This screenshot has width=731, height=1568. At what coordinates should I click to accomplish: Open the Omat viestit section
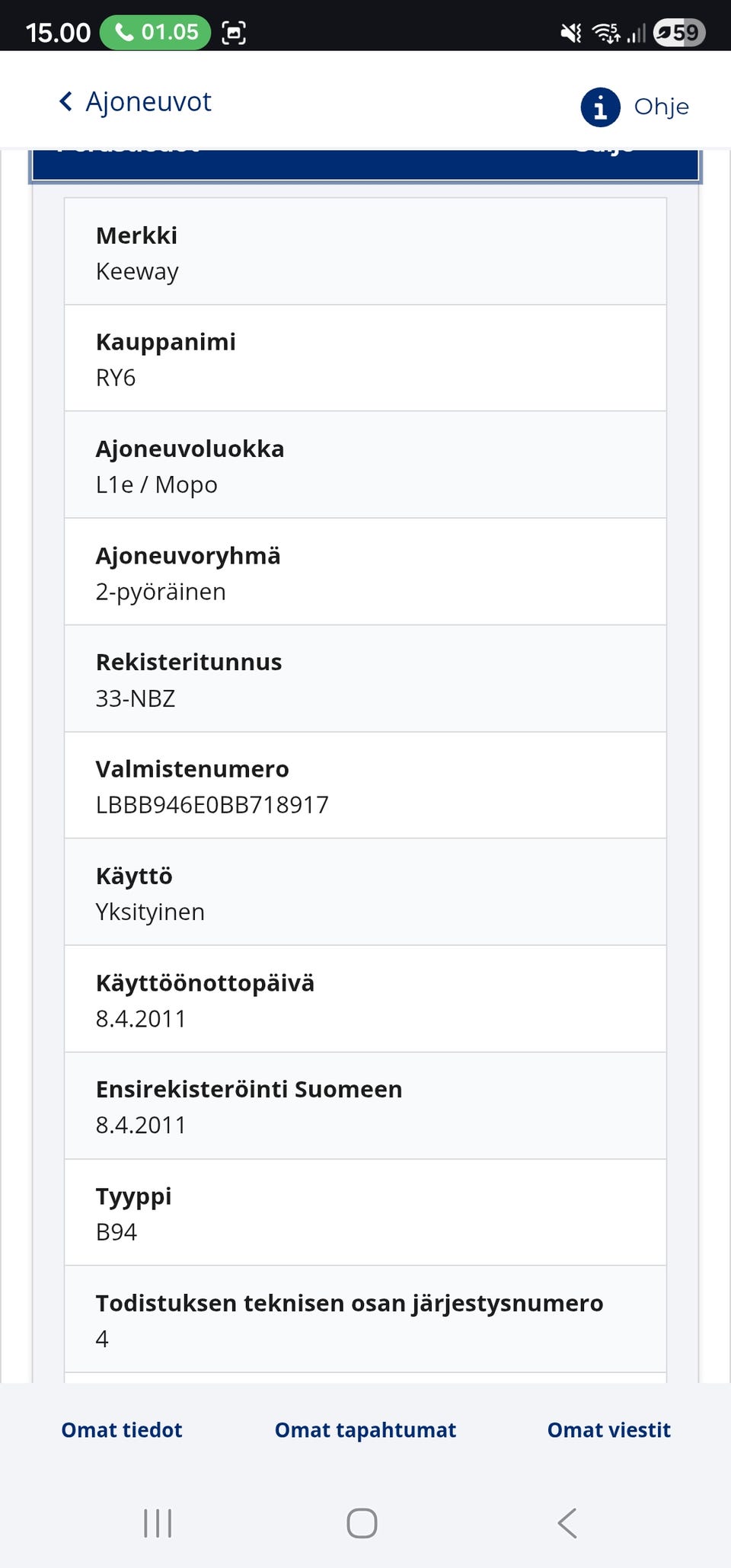coord(608,1429)
